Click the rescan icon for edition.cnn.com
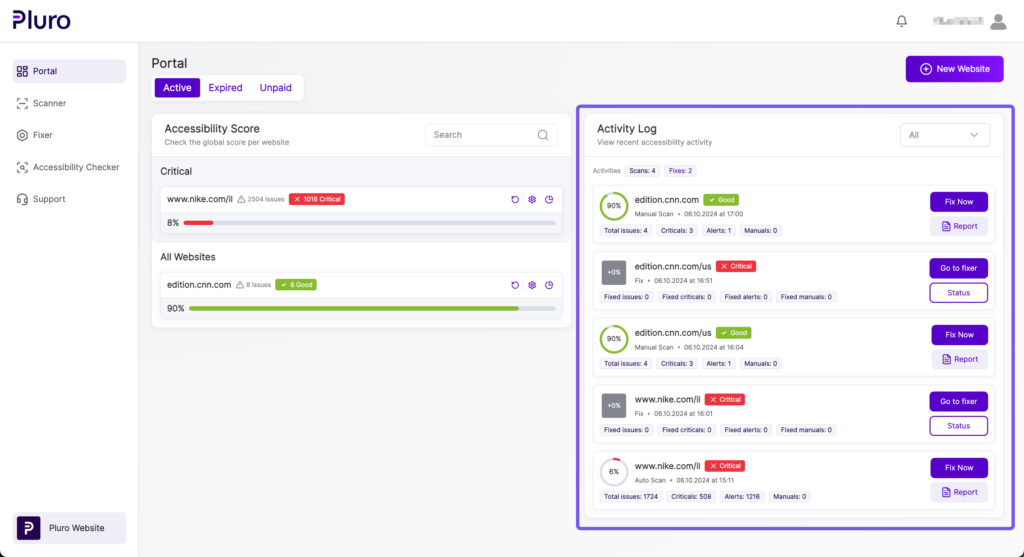1024x557 pixels. (515, 285)
